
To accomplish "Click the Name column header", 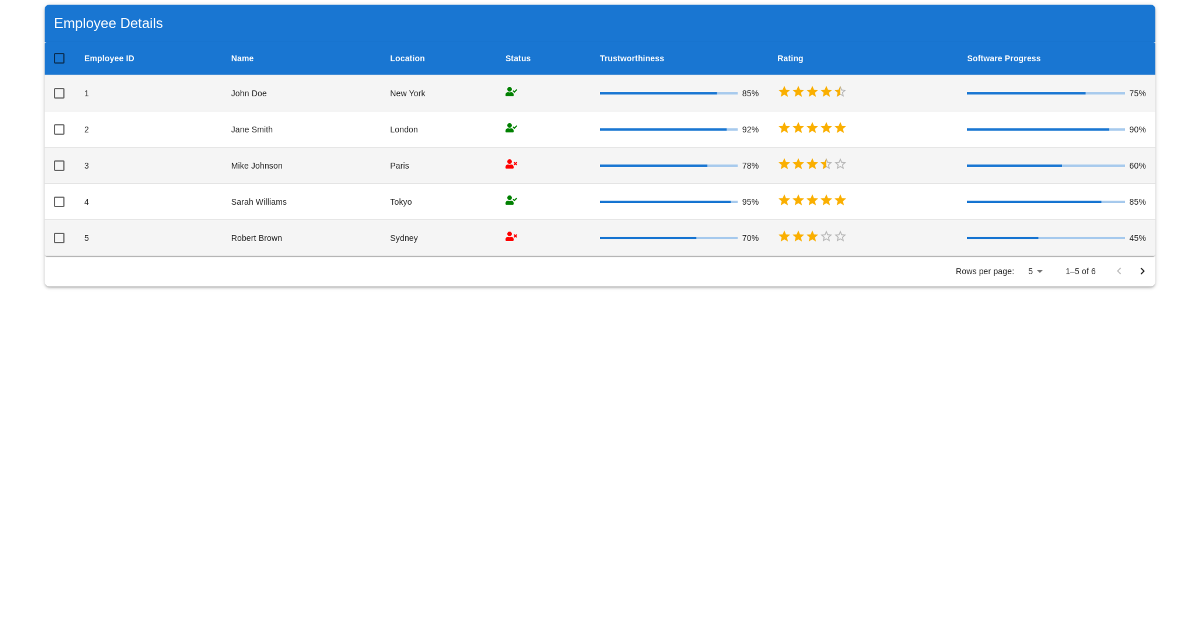I will (x=242, y=58).
